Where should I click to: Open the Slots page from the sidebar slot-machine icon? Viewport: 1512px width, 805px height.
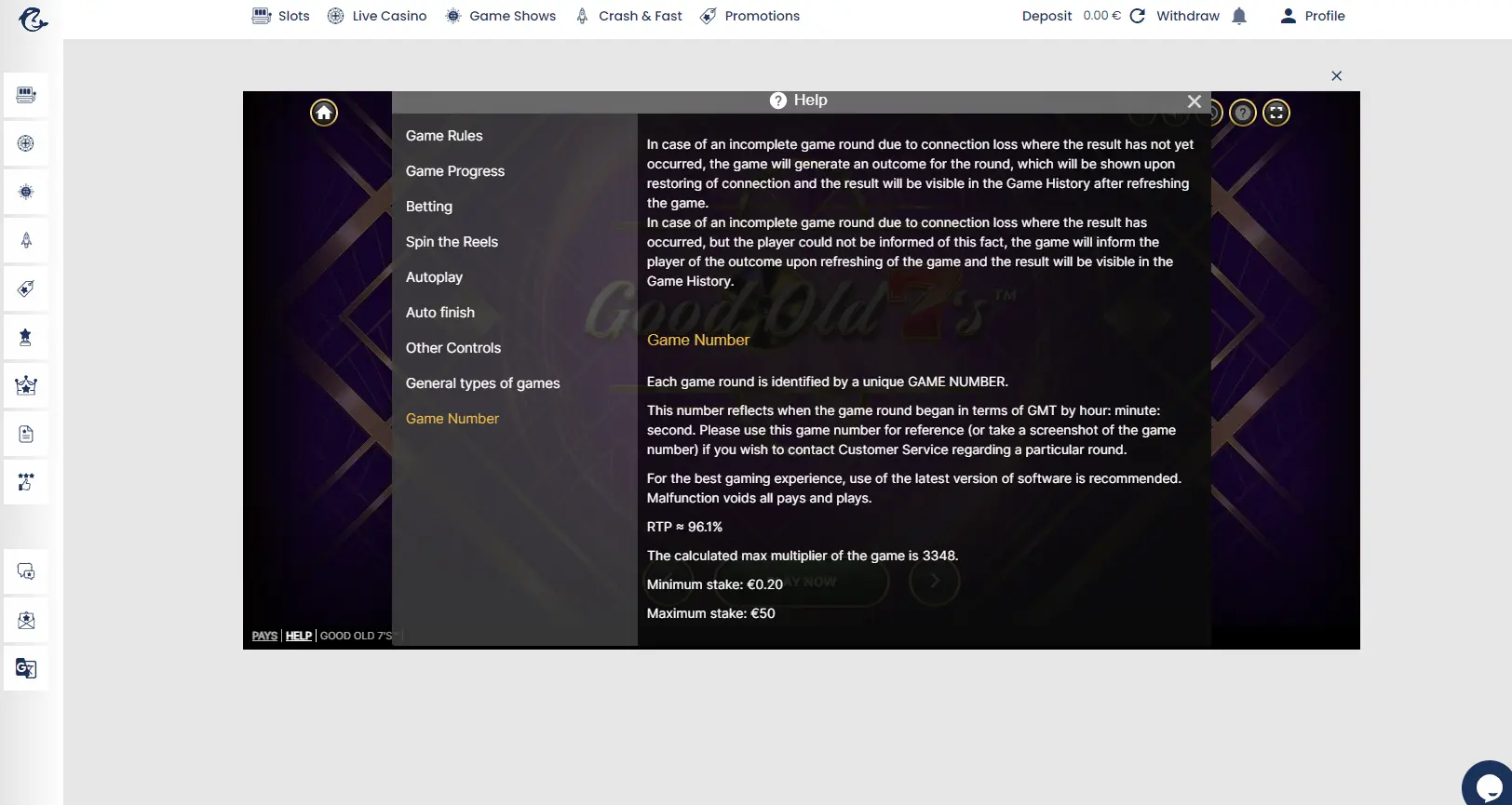(x=26, y=95)
